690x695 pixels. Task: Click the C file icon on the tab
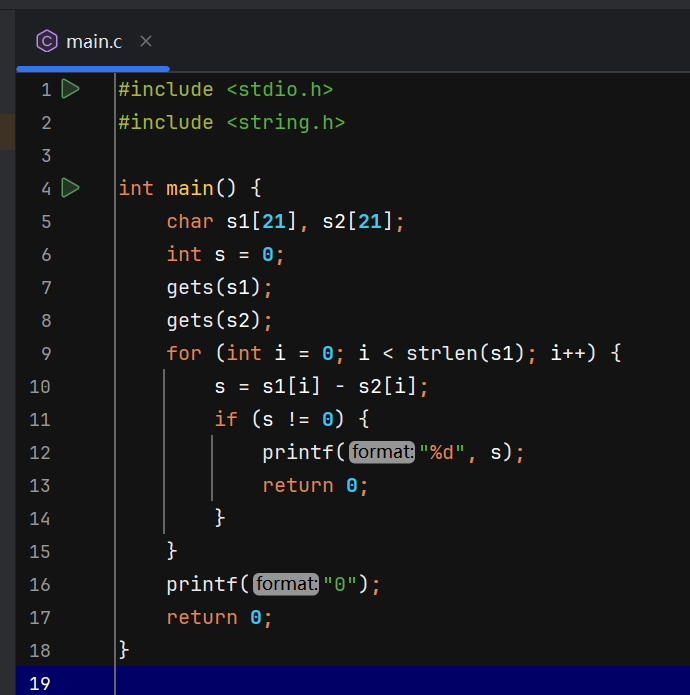point(46,41)
